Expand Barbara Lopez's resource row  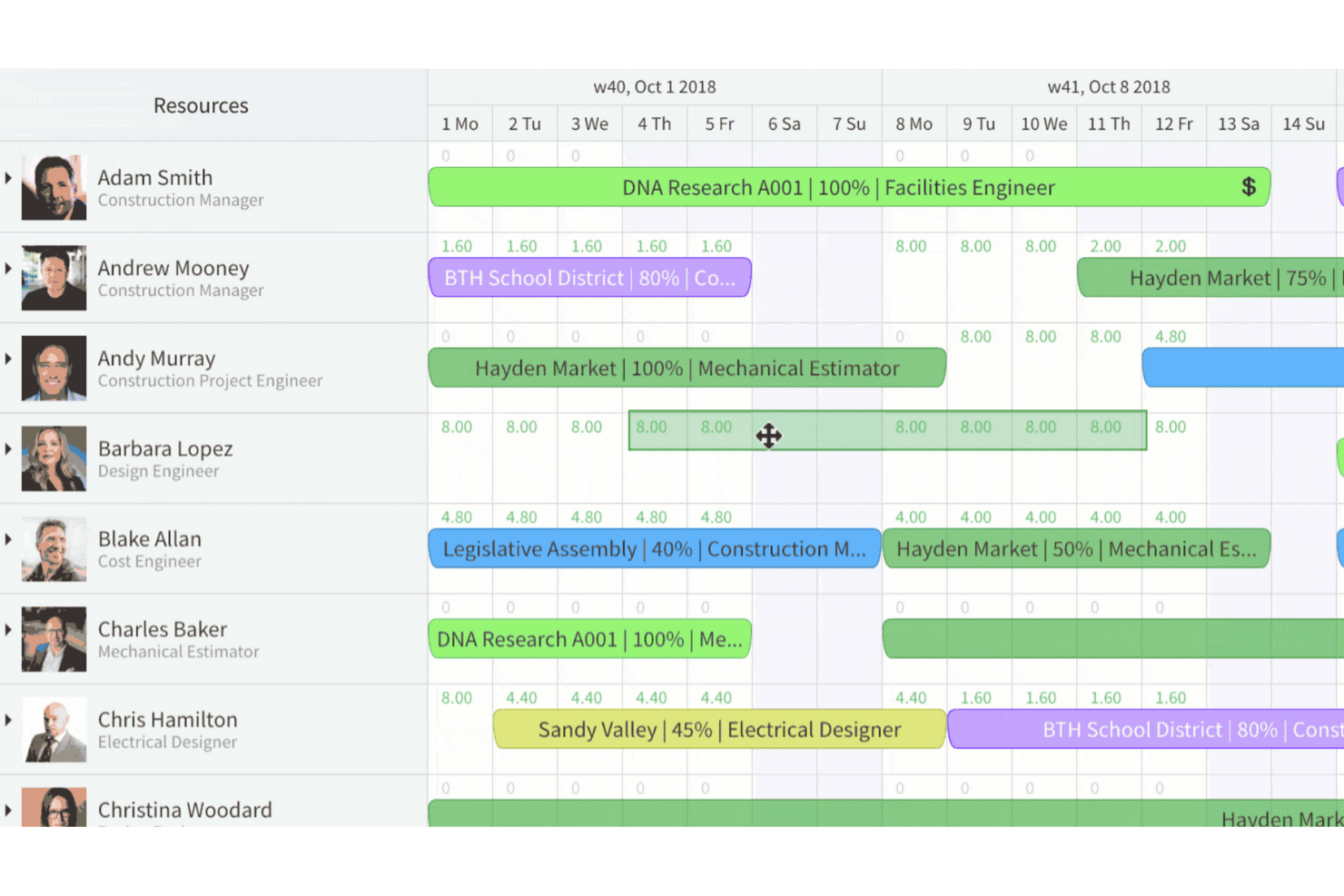(9, 449)
